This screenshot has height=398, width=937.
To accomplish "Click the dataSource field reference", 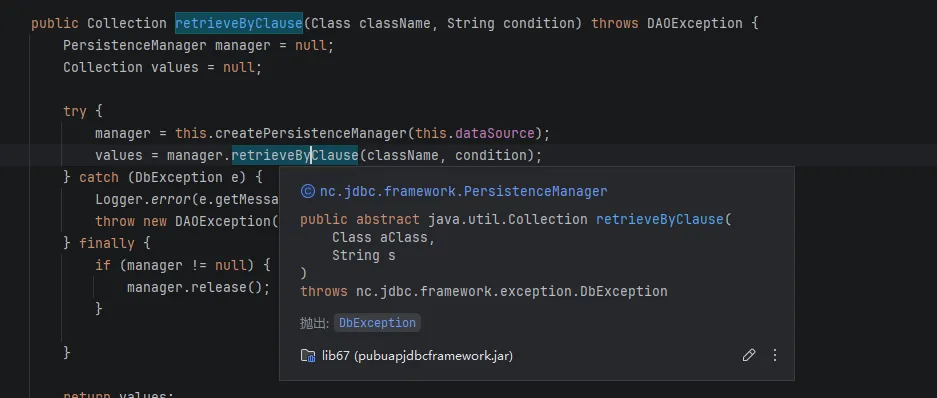I will click(x=495, y=133).
